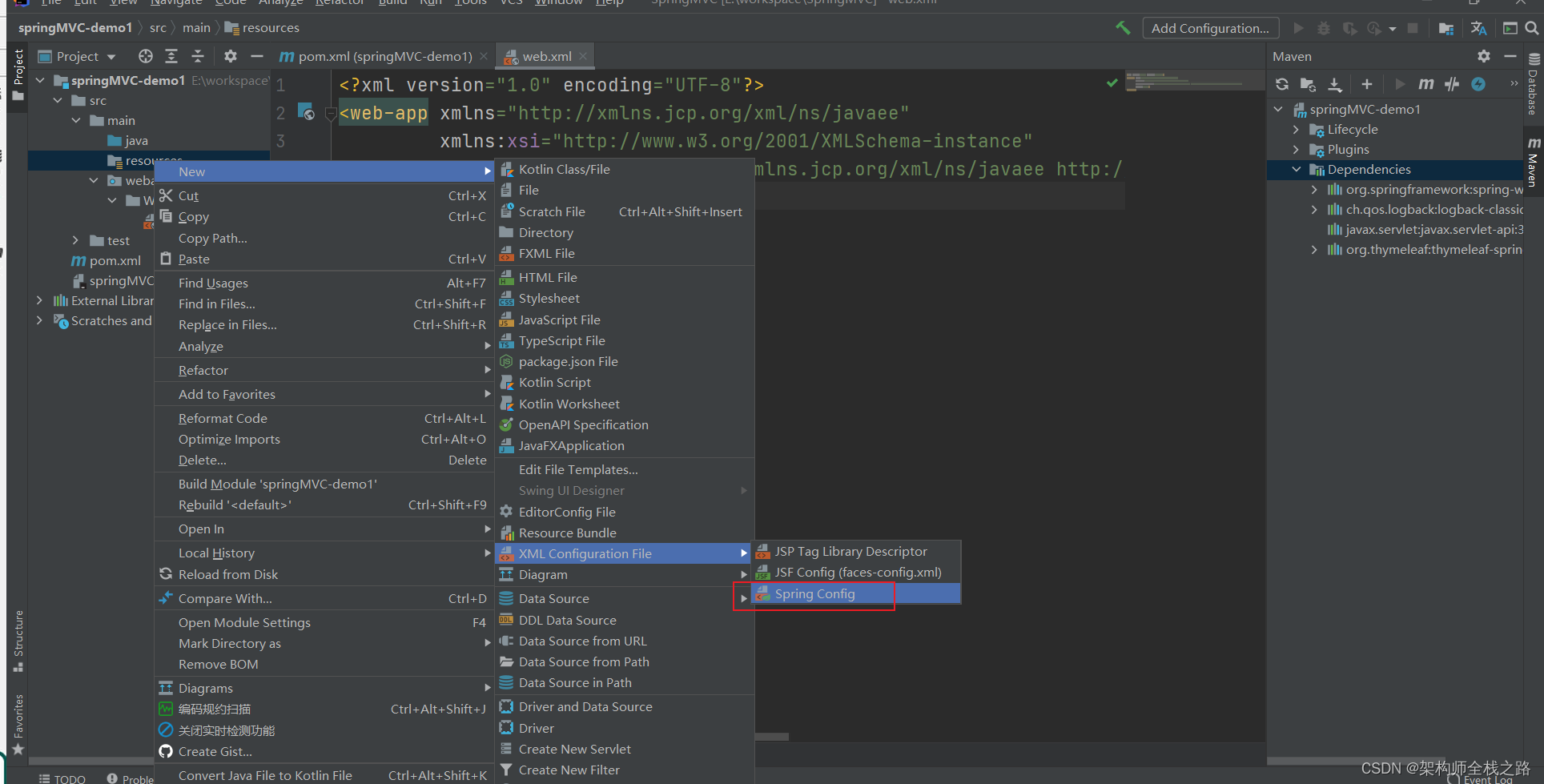
Task: Expand Plugins node in Maven panel
Action: coord(1297,149)
